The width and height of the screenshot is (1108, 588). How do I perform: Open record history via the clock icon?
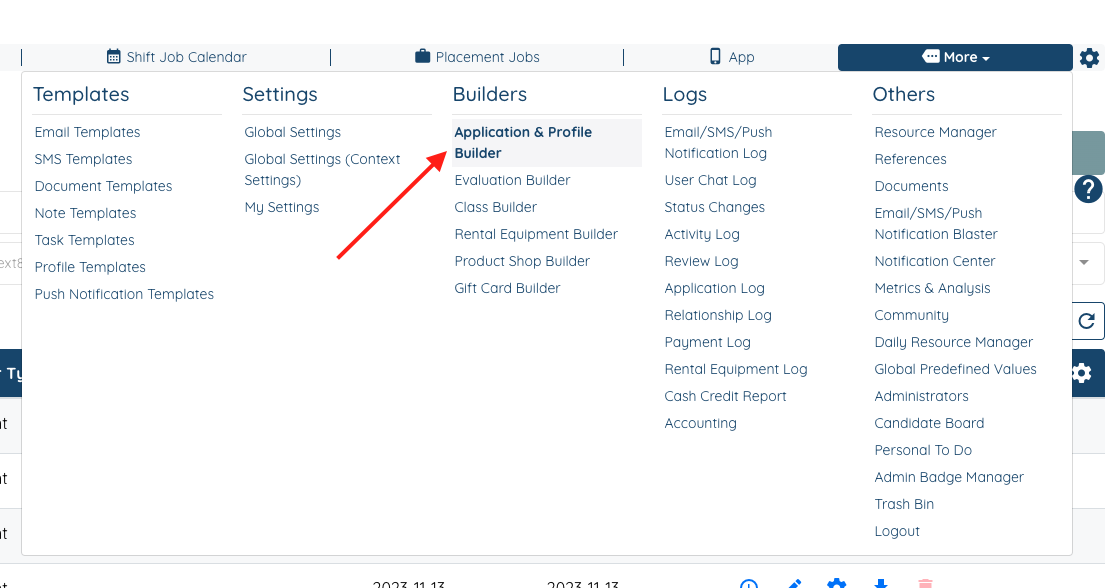coord(748,582)
